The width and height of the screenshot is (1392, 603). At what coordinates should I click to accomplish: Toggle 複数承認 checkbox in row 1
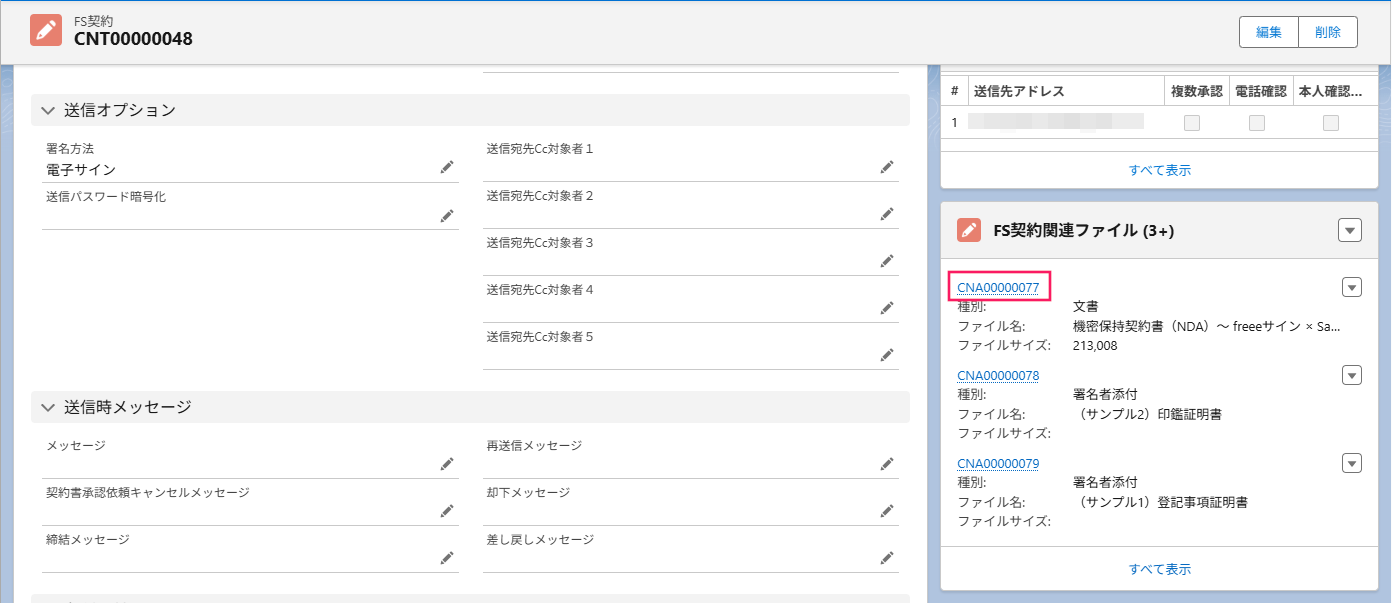tap(1192, 123)
